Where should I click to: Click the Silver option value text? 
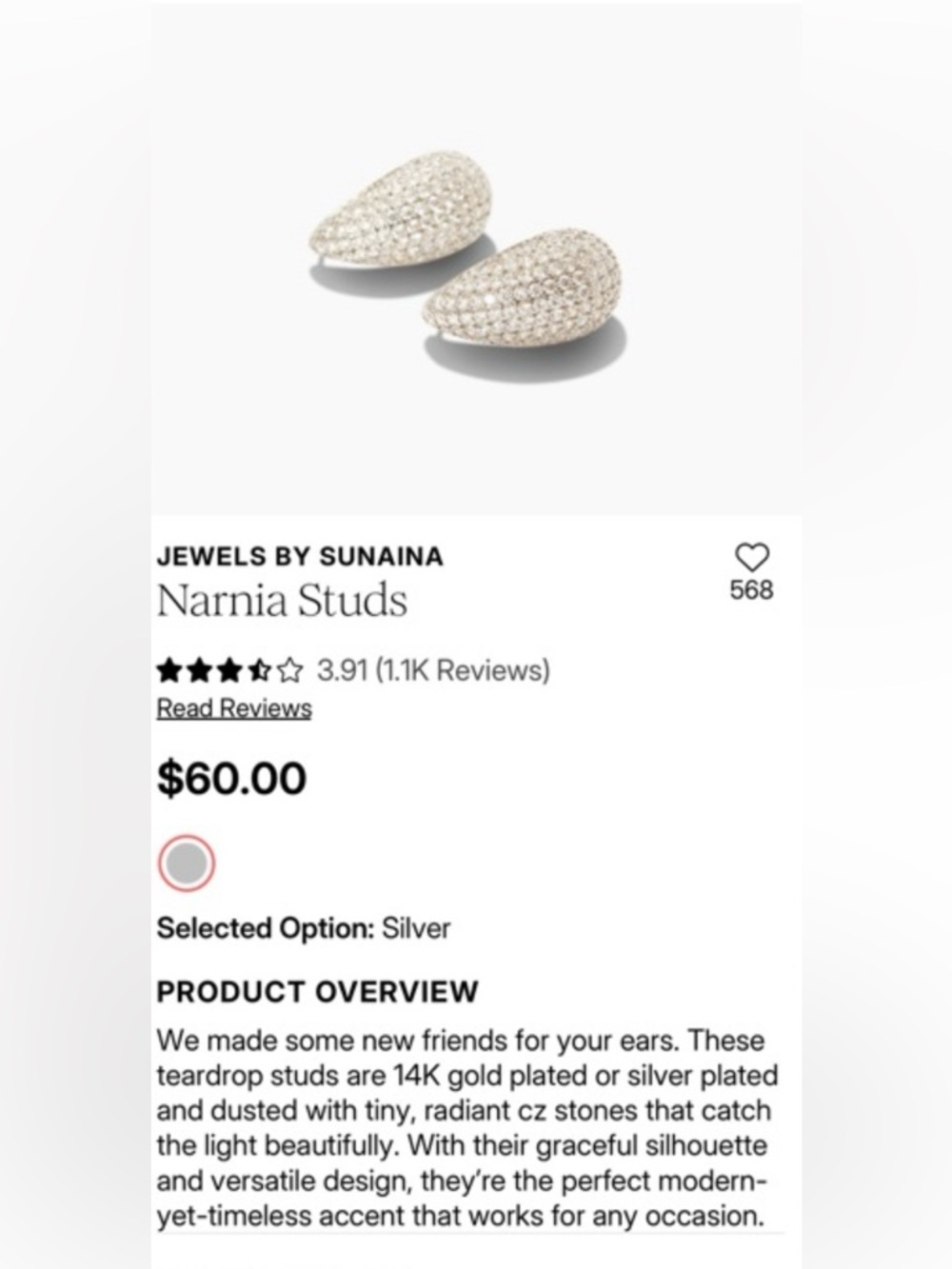(416, 928)
